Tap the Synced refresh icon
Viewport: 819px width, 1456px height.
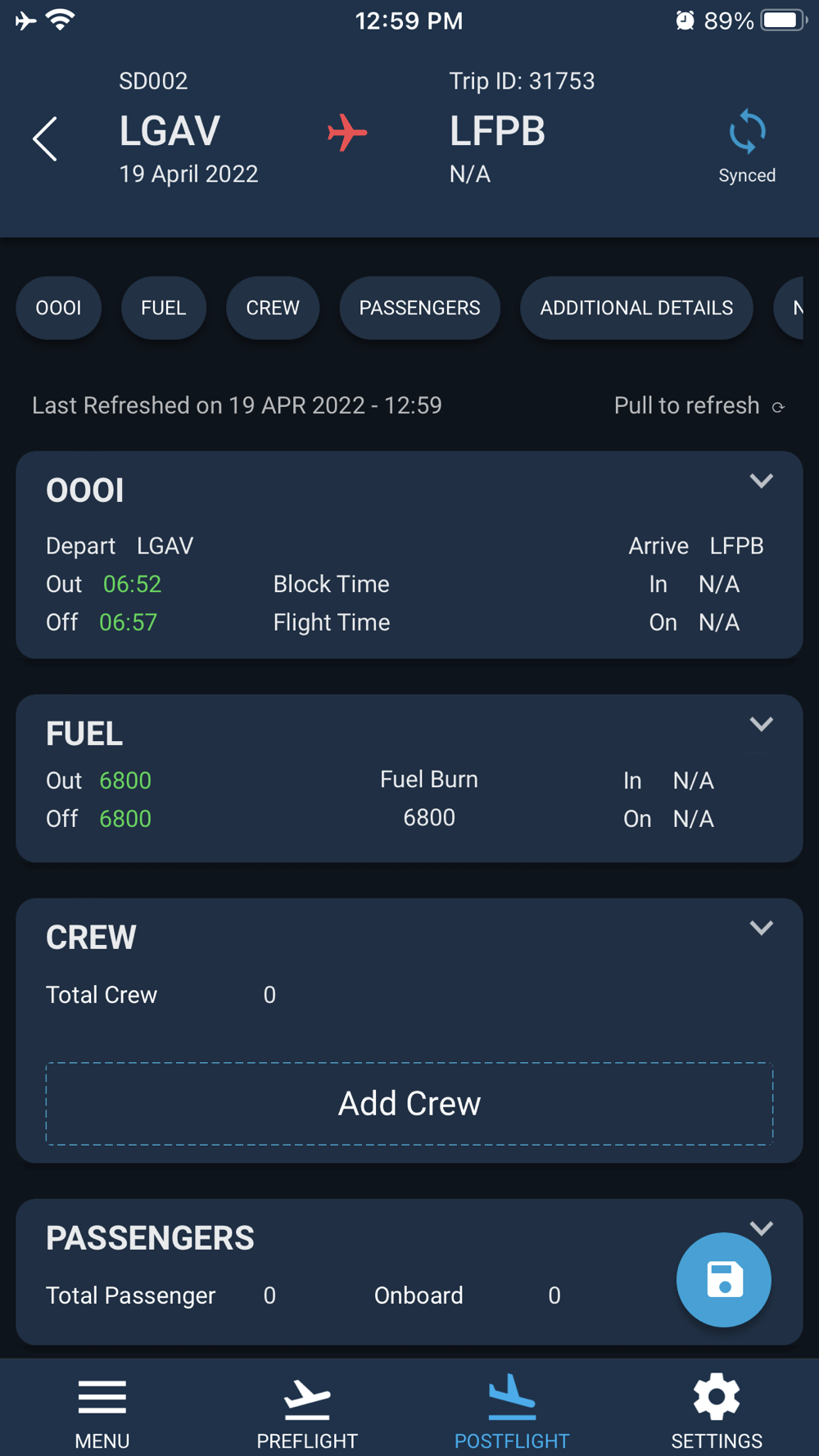coord(747,132)
